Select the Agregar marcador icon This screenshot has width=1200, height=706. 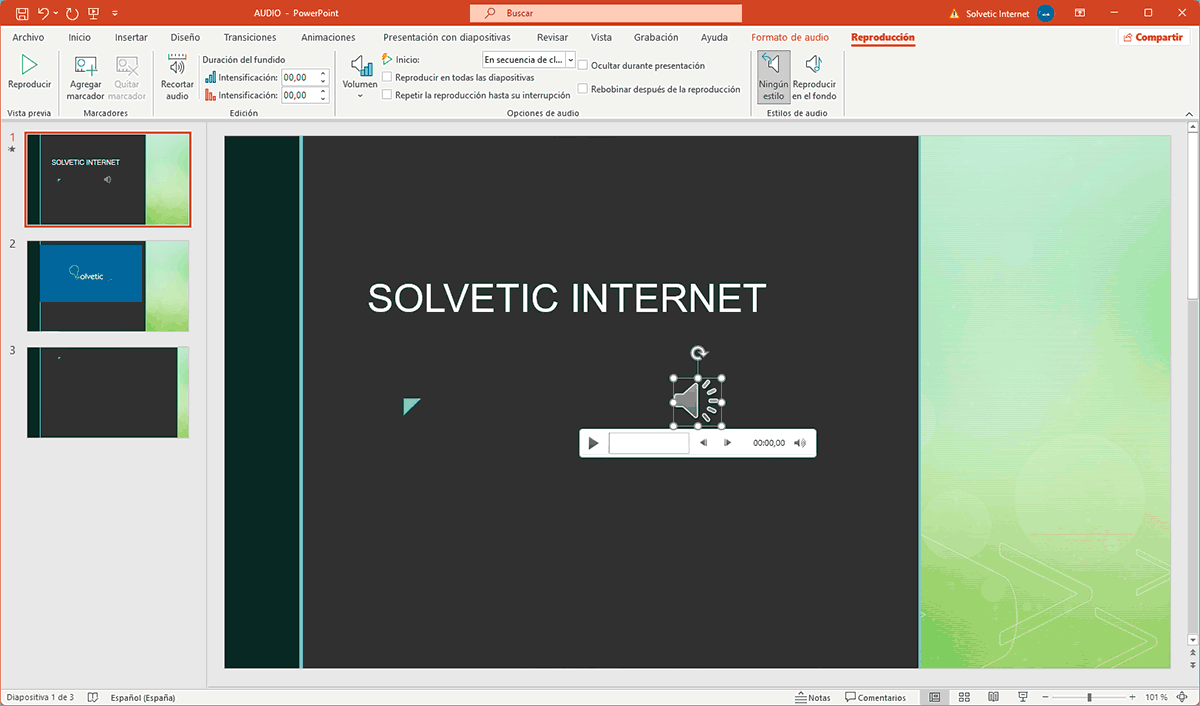pos(85,75)
